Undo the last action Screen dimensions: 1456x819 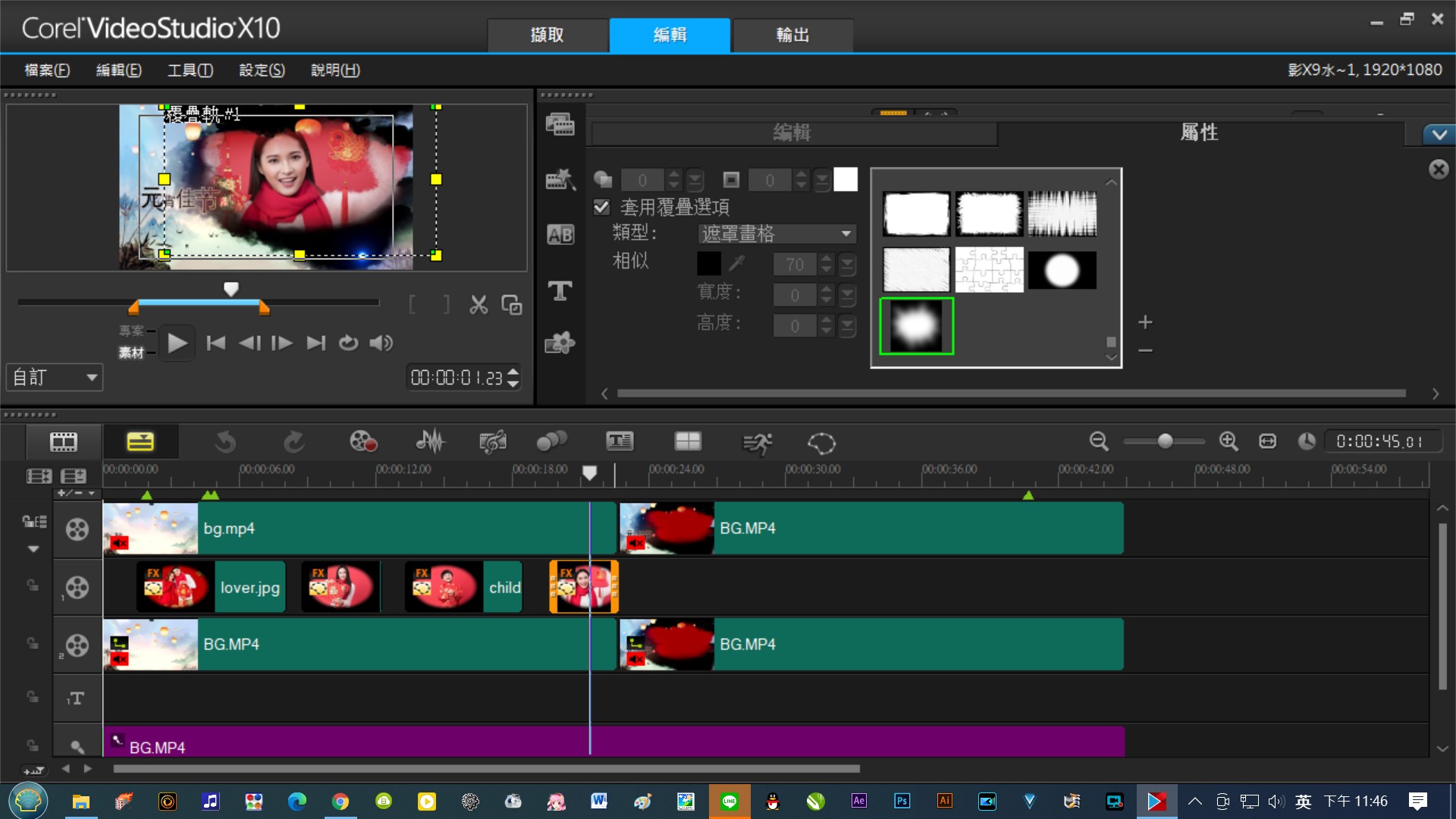point(225,441)
